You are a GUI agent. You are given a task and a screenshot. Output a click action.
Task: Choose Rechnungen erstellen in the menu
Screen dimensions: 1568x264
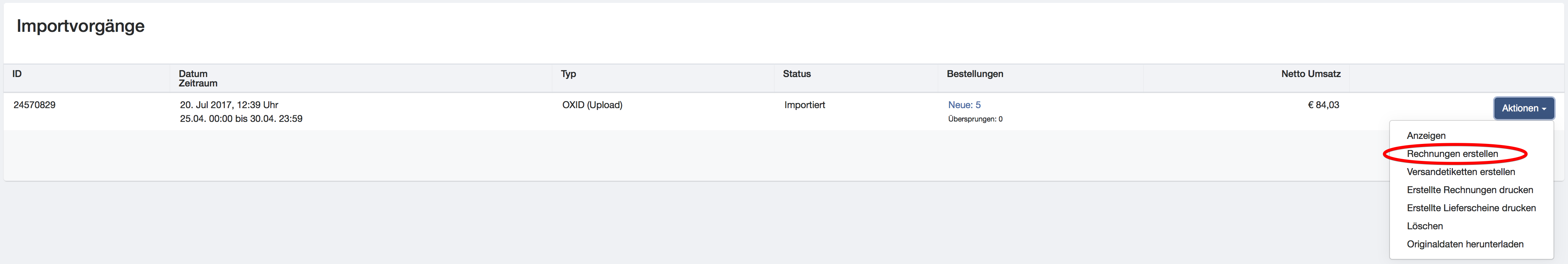tap(1452, 154)
